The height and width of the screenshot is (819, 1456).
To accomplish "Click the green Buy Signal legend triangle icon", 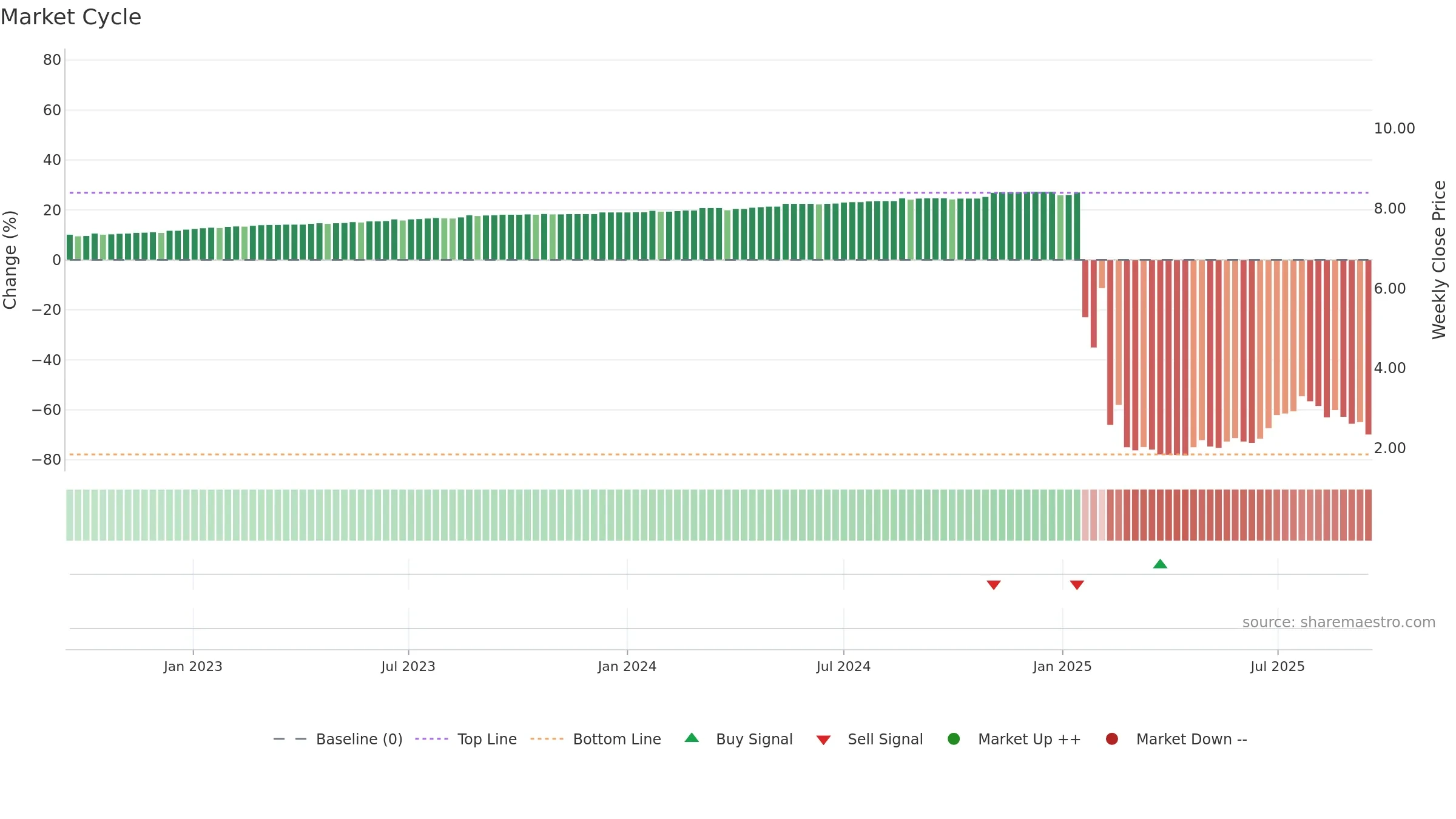I will (x=692, y=738).
